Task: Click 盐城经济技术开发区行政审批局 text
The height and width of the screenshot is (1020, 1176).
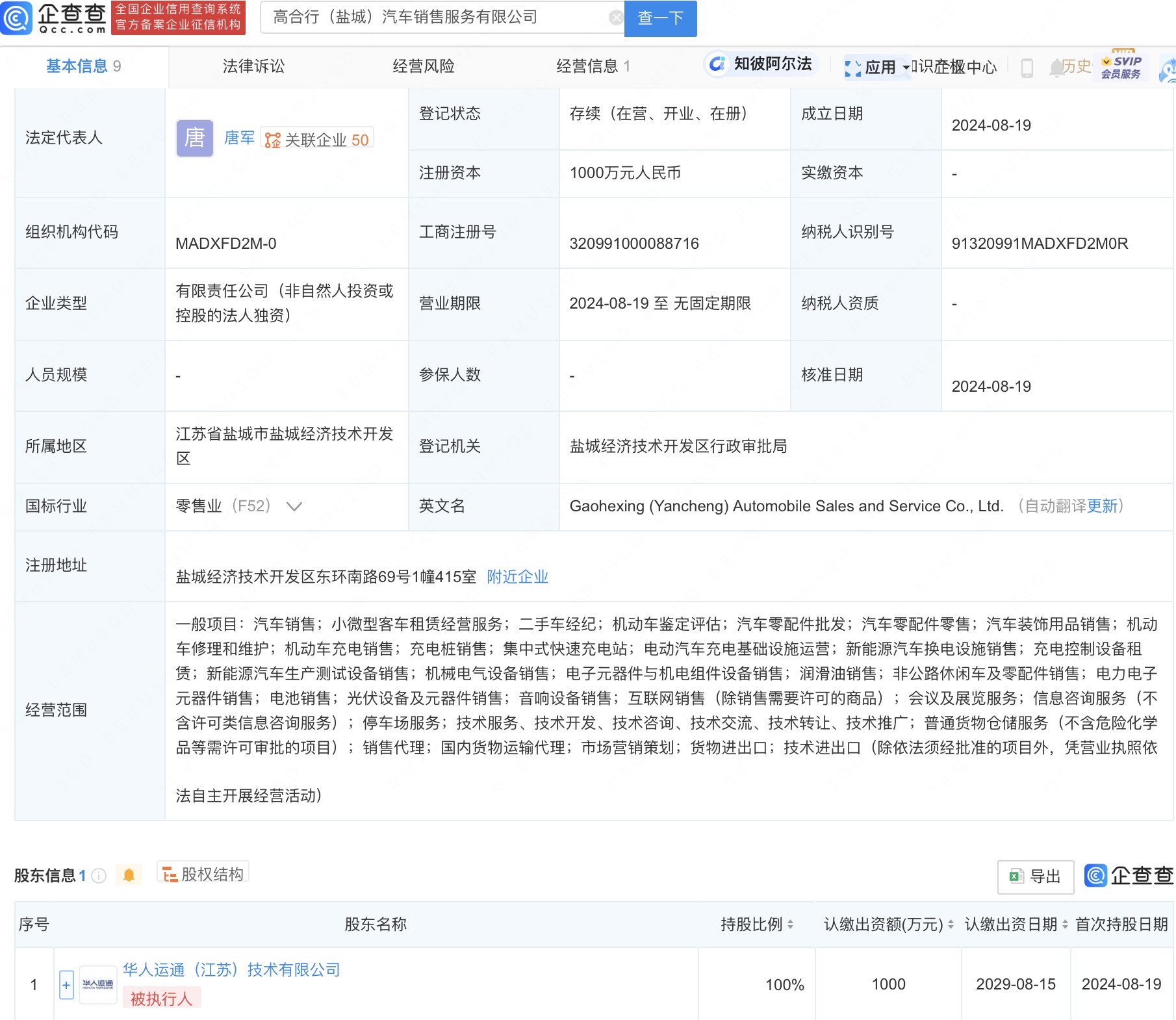Action: tap(678, 446)
